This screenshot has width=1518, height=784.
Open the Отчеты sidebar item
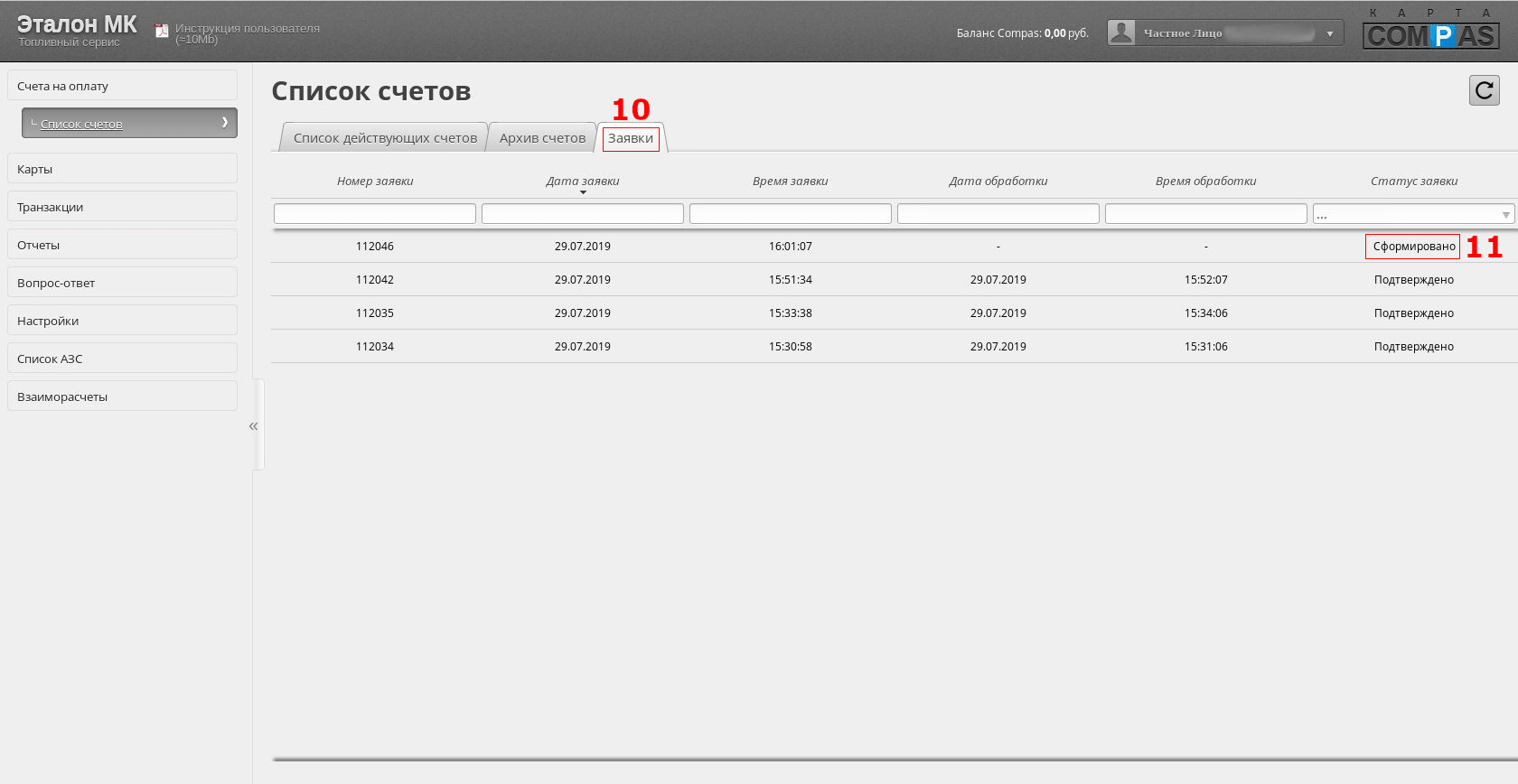pos(122,245)
